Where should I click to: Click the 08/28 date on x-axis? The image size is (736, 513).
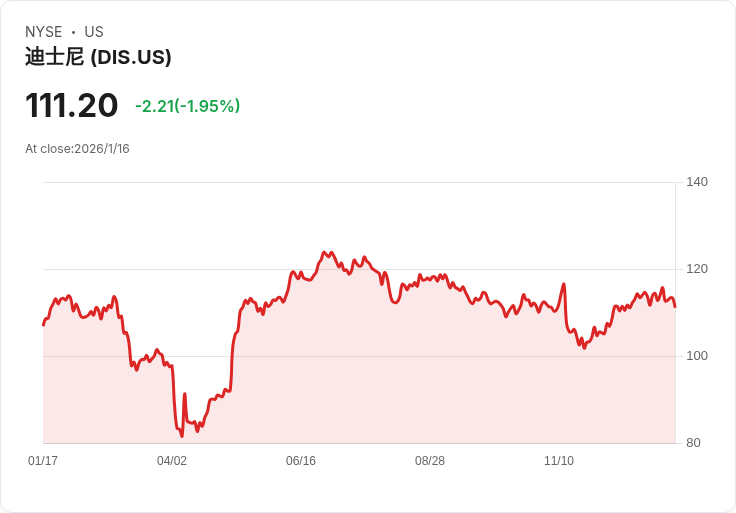tap(430, 461)
